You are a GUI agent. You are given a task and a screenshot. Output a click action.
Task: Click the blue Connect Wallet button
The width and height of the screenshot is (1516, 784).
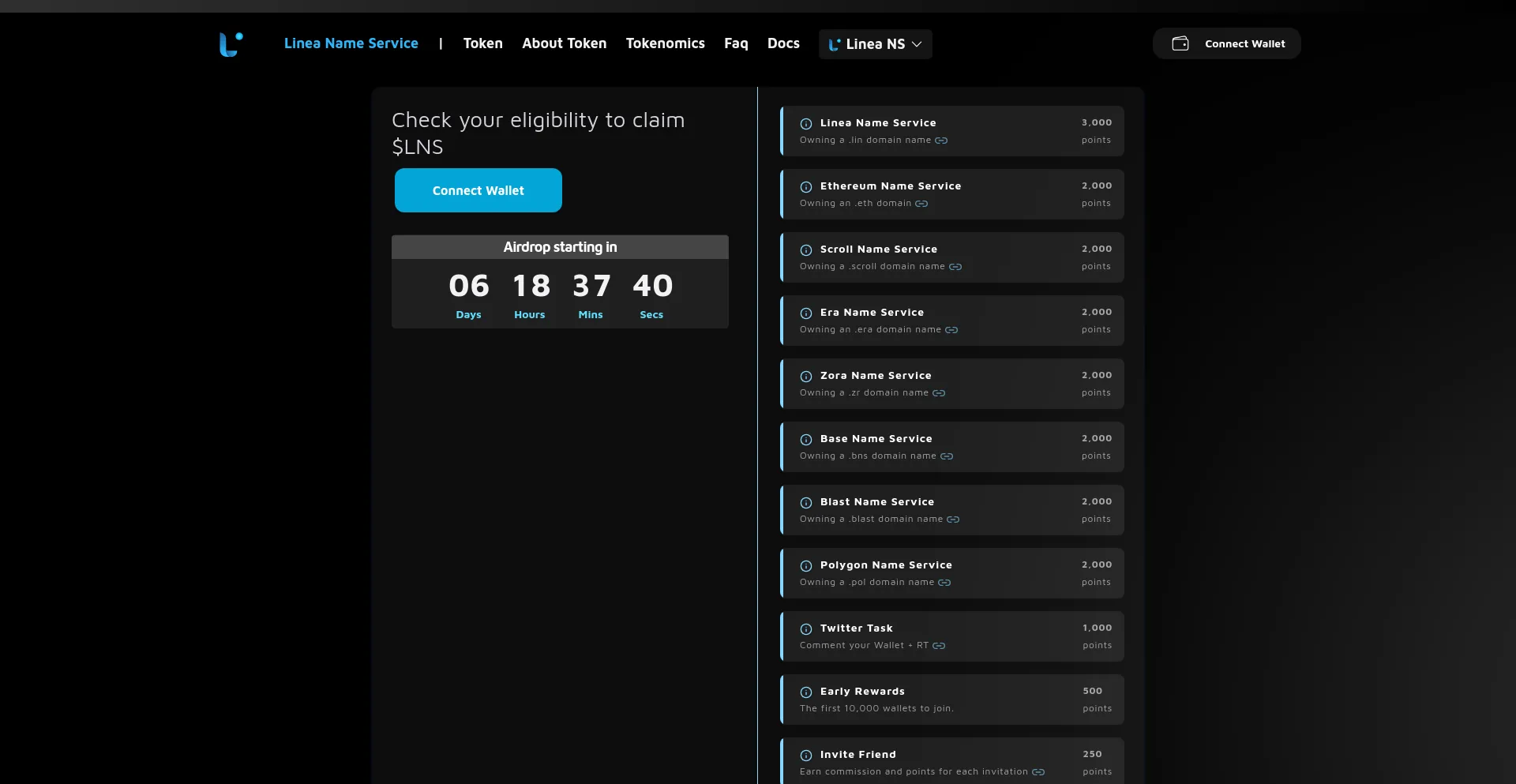(478, 190)
